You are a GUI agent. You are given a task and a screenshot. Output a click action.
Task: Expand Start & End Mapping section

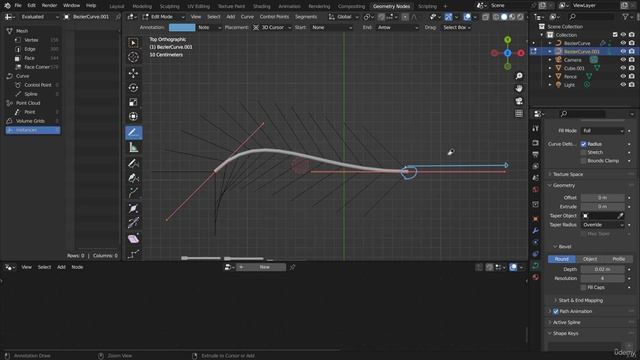click(580, 300)
